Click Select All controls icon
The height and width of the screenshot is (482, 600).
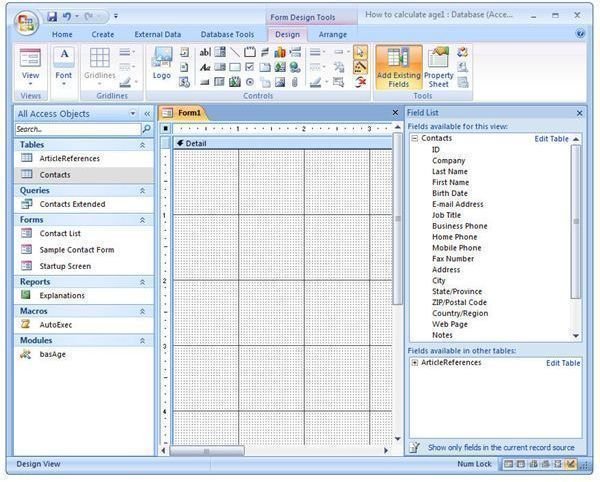pos(338,82)
